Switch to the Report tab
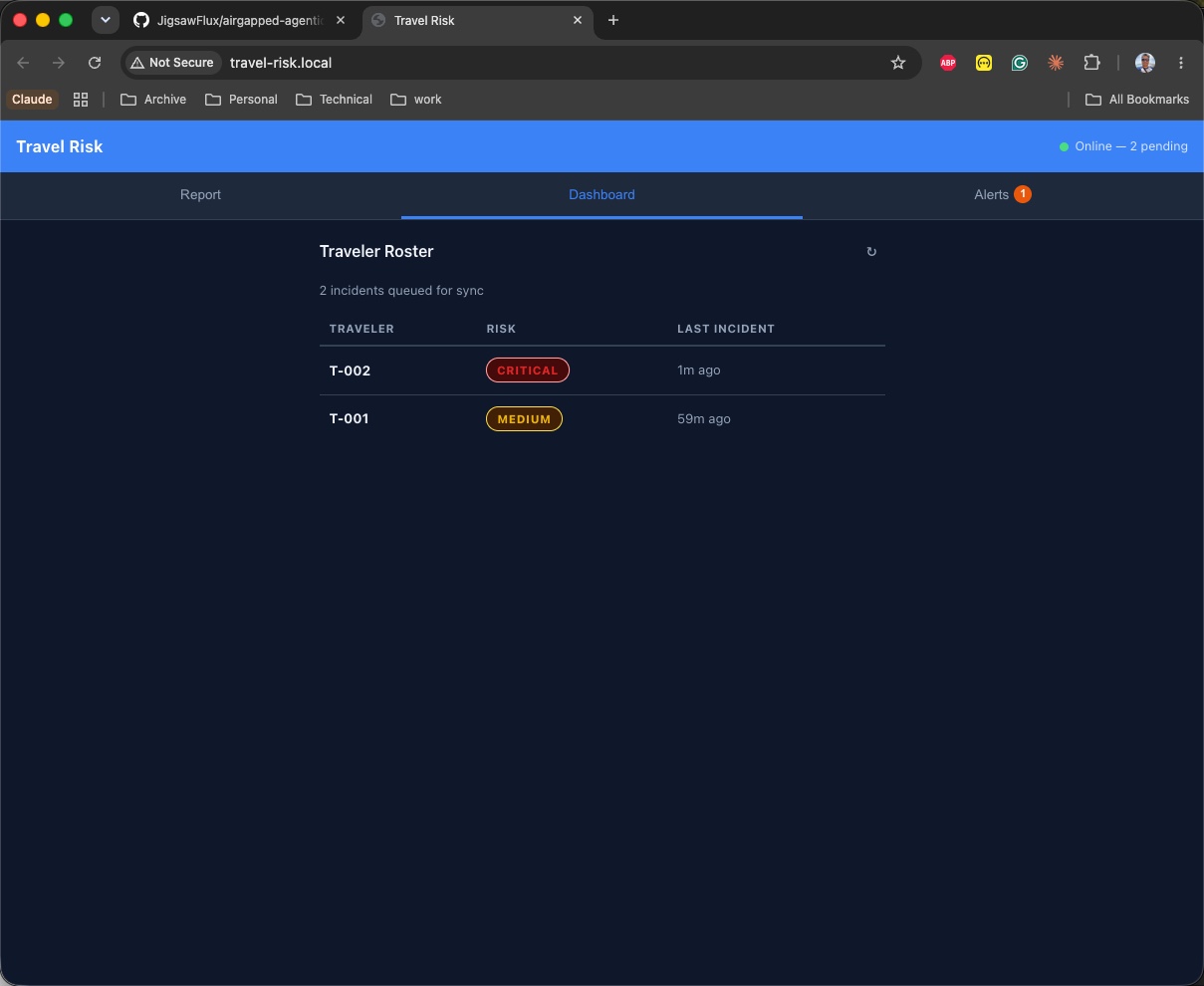1204x986 pixels. point(200,195)
